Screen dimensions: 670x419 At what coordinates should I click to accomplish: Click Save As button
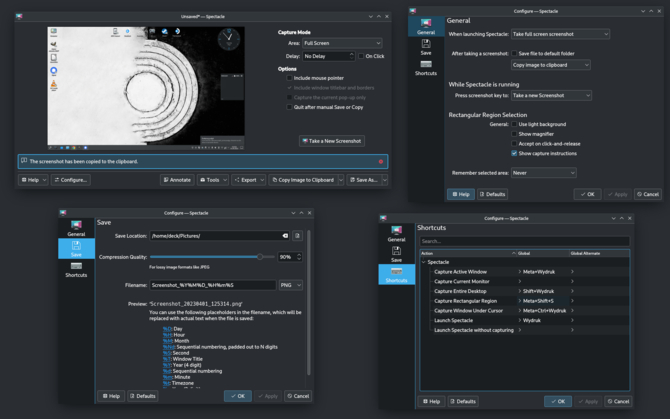click(364, 180)
